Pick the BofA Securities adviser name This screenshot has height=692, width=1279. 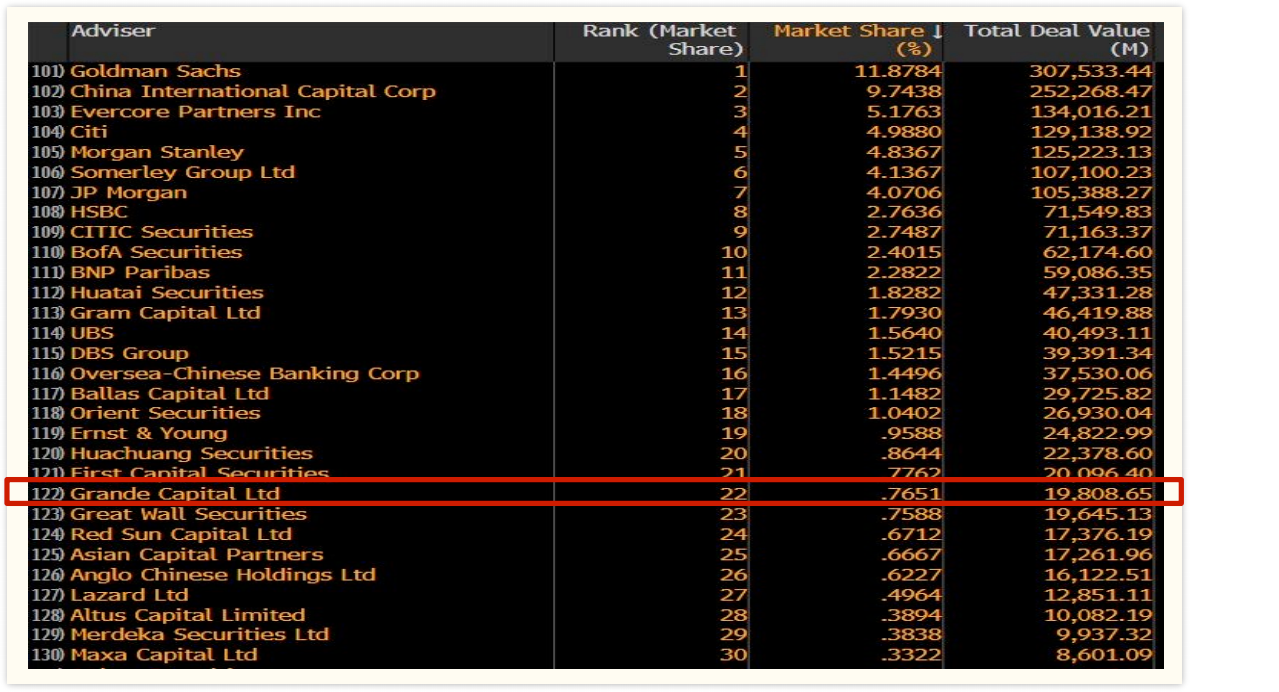[x=156, y=252]
